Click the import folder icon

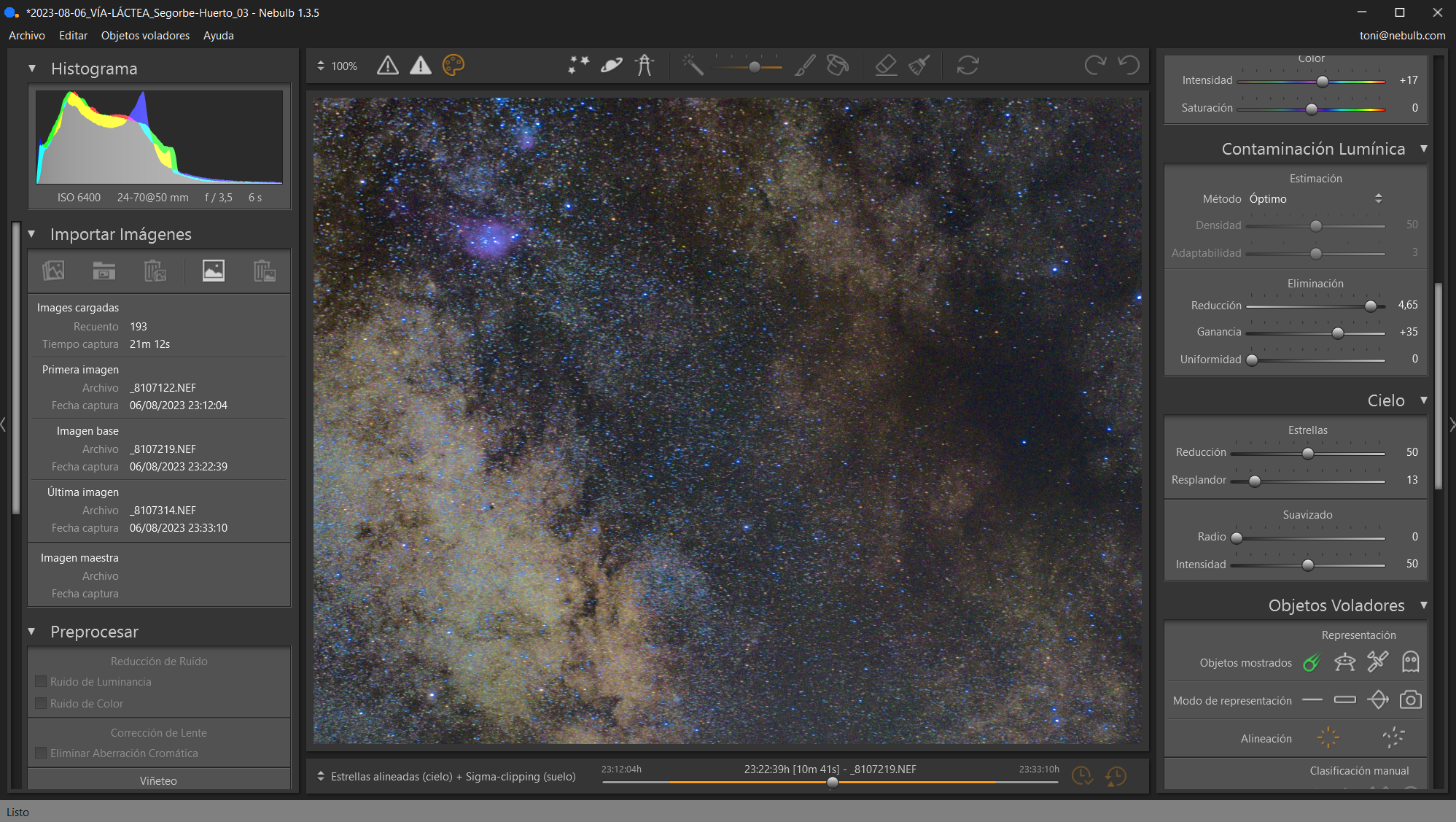[104, 271]
